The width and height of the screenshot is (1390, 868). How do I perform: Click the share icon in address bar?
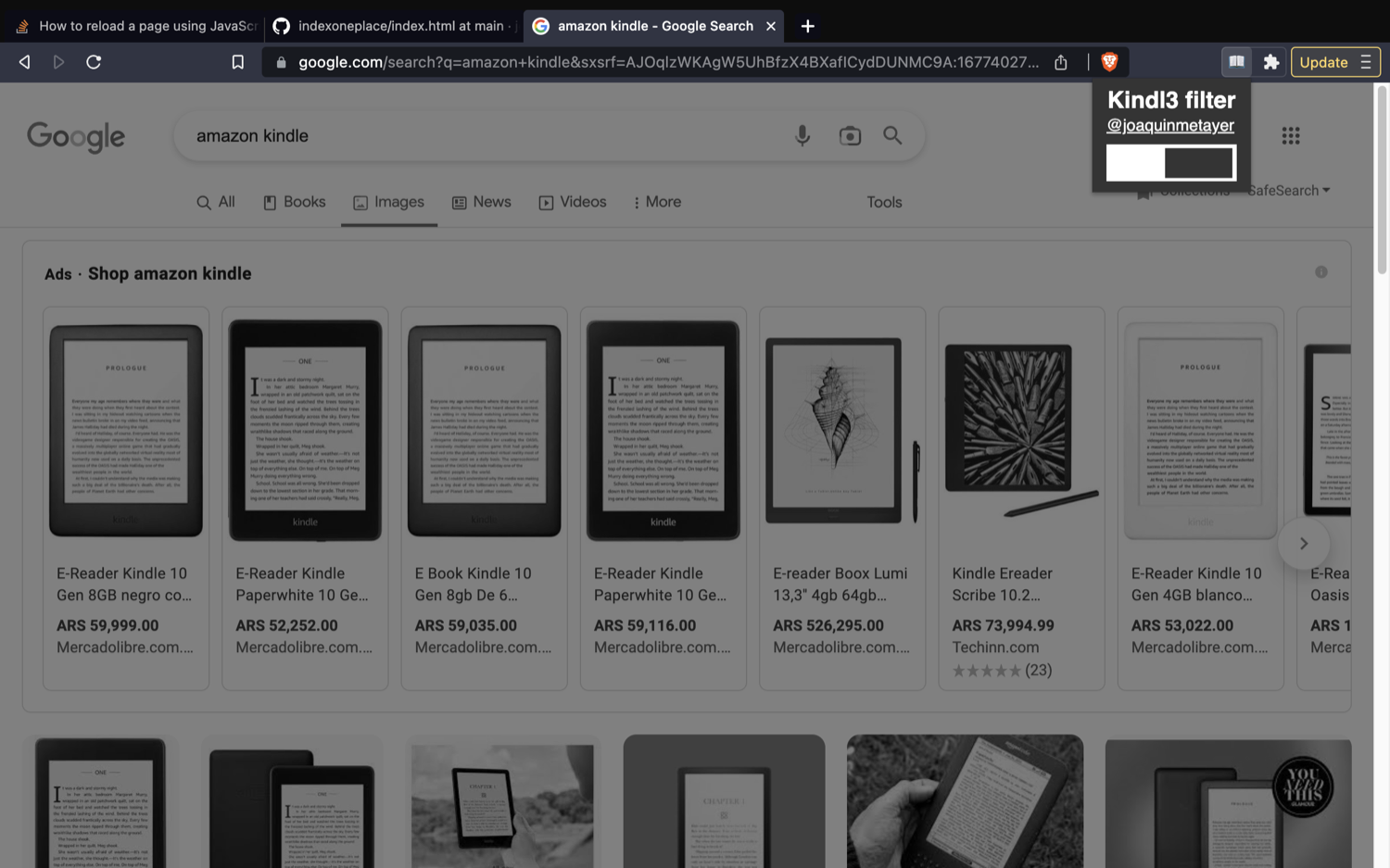(1061, 62)
